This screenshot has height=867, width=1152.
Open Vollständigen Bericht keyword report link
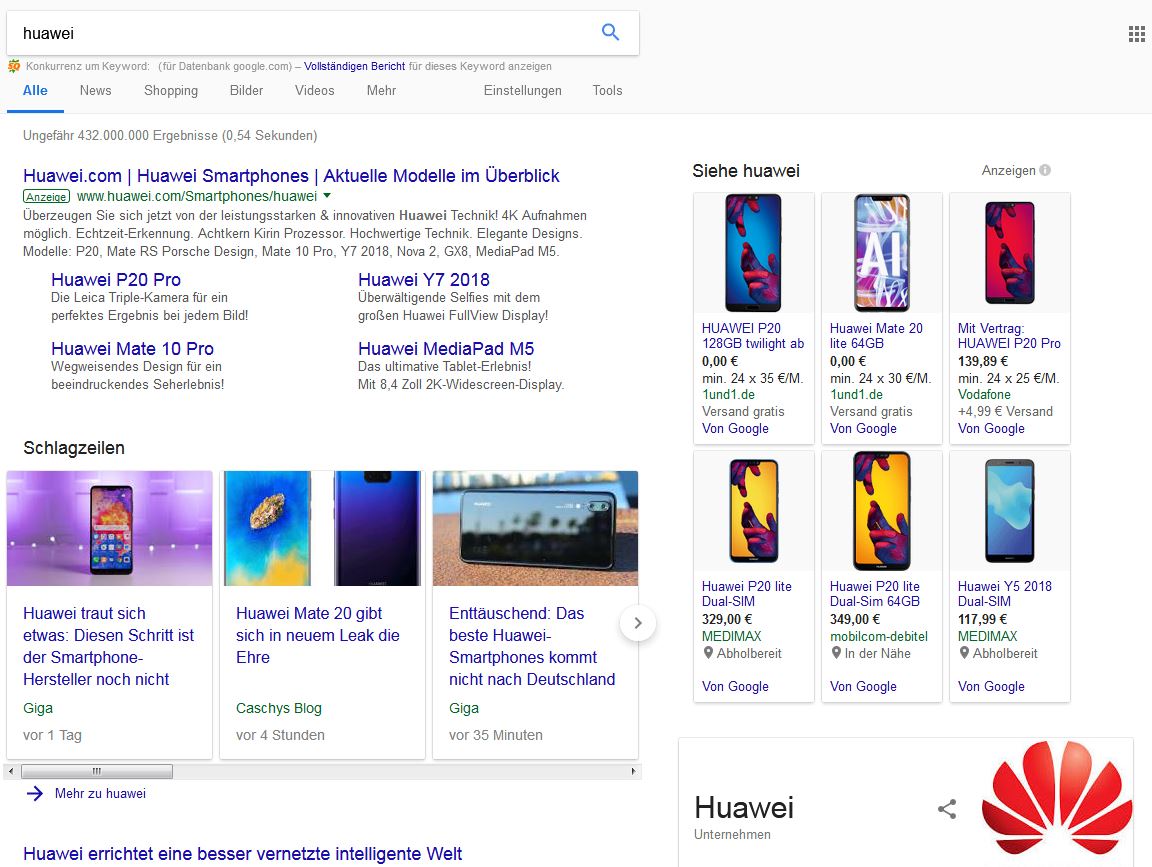pyautogui.click(x=355, y=66)
